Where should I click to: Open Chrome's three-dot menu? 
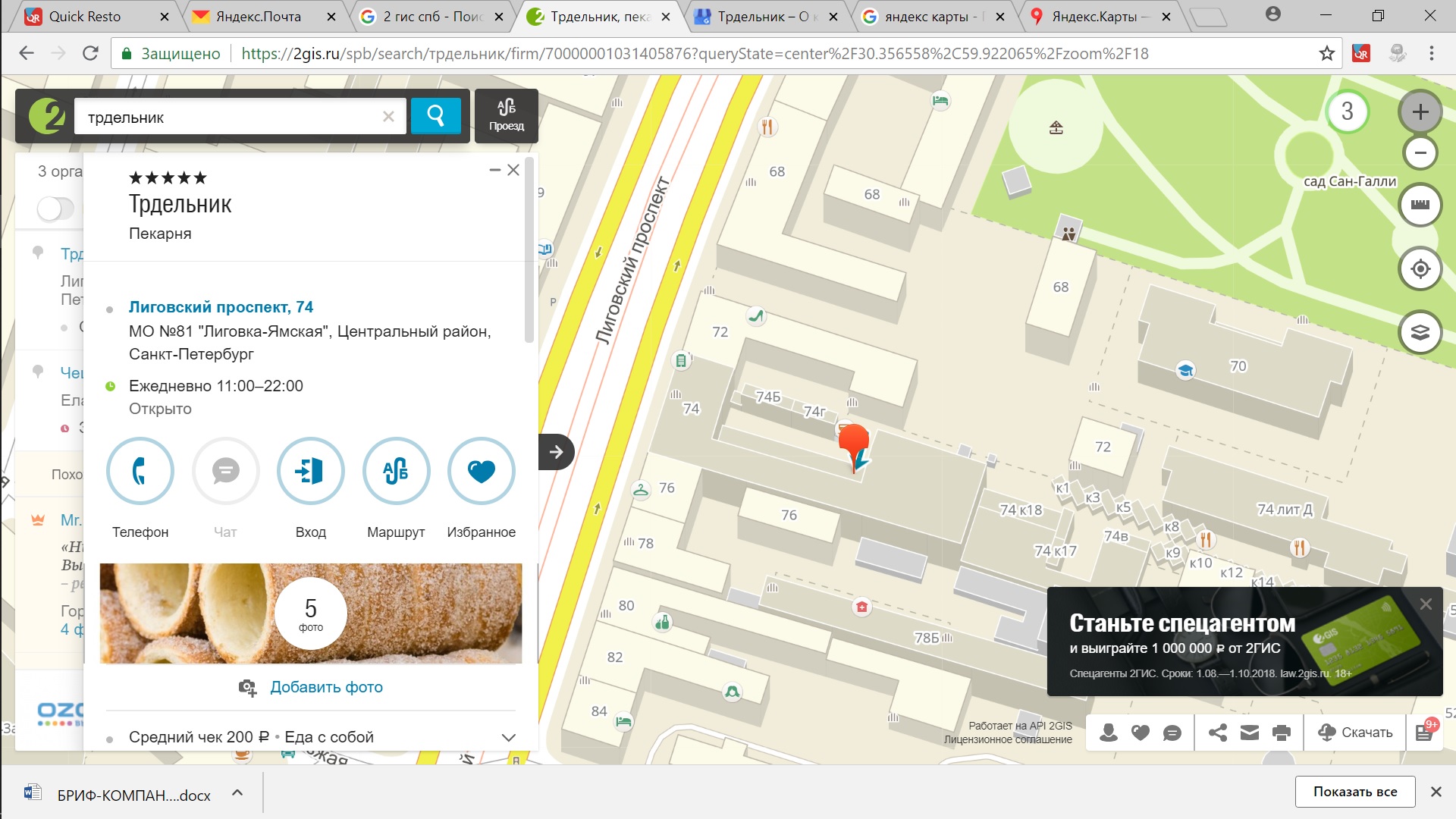[1432, 53]
